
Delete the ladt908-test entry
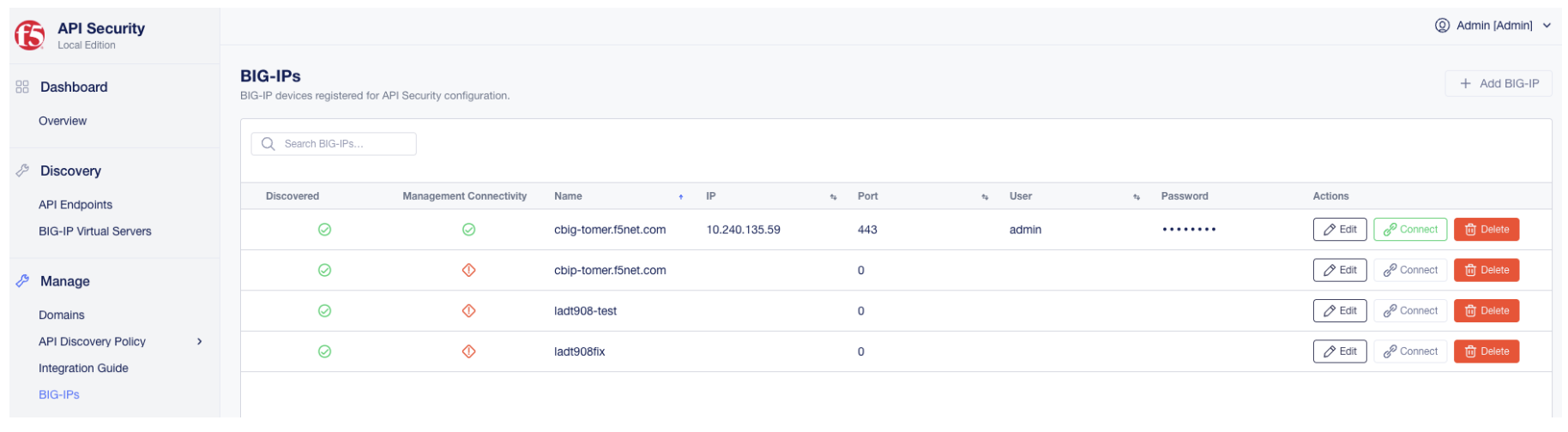point(1487,310)
